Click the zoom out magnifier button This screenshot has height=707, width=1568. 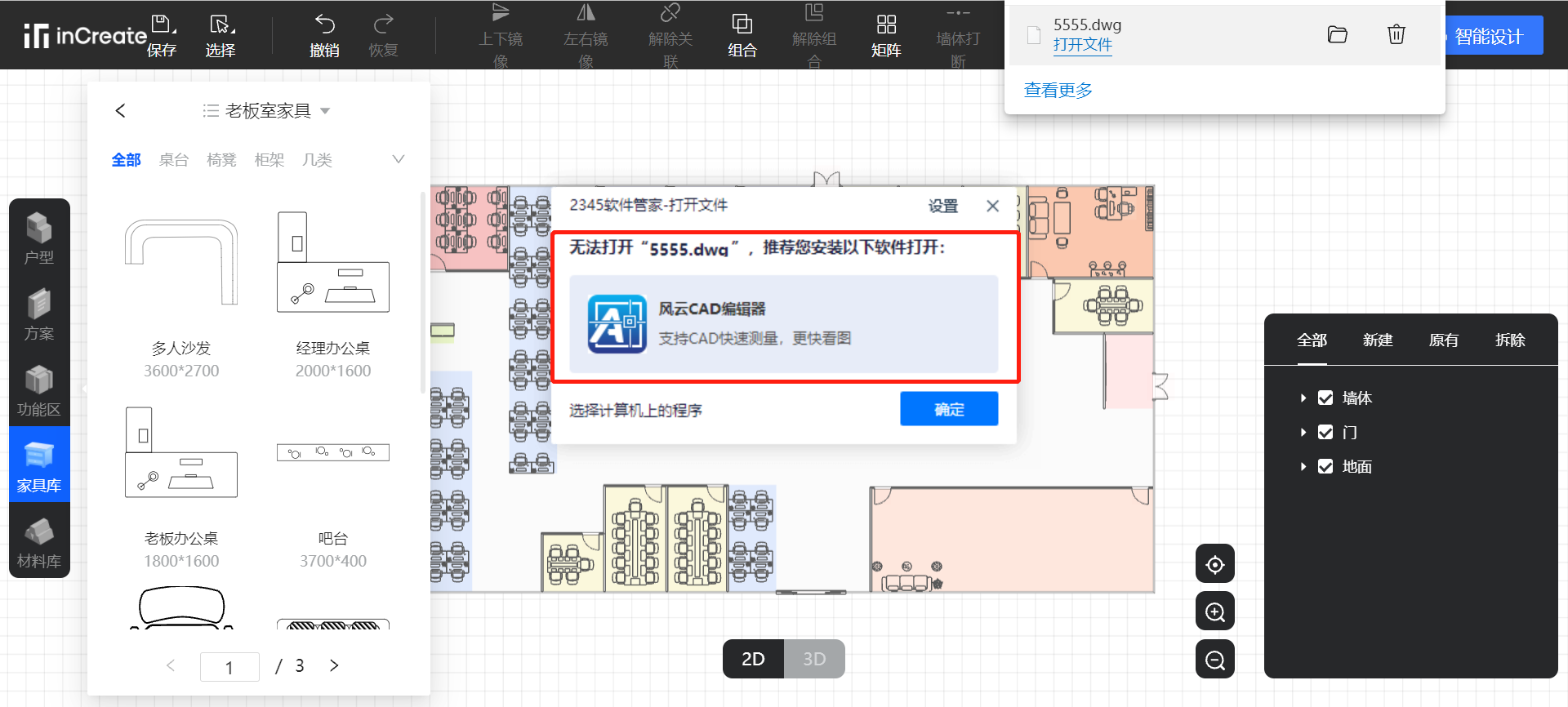(x=1215, y=659)
